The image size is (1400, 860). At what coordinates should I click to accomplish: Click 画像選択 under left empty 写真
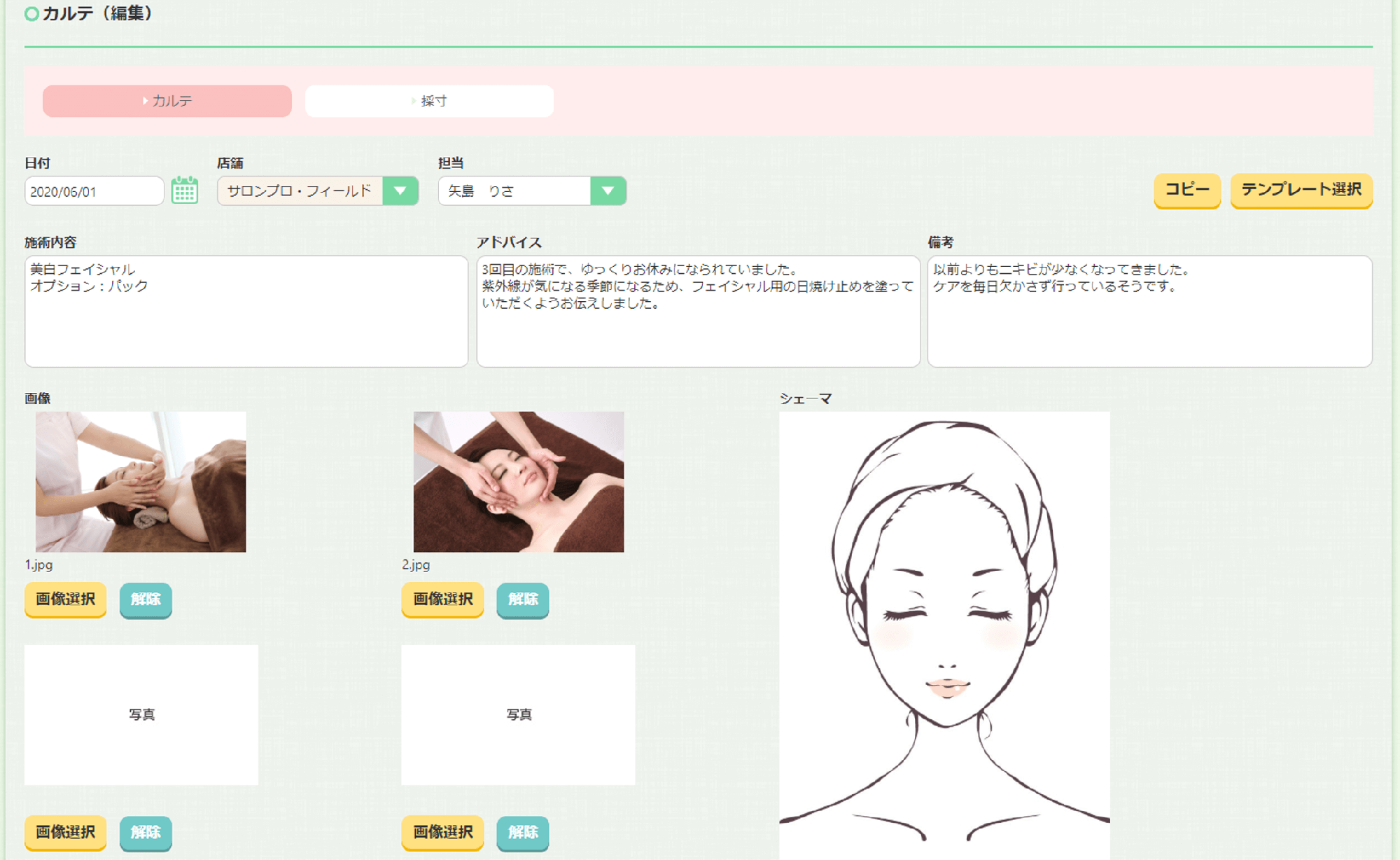66,833
